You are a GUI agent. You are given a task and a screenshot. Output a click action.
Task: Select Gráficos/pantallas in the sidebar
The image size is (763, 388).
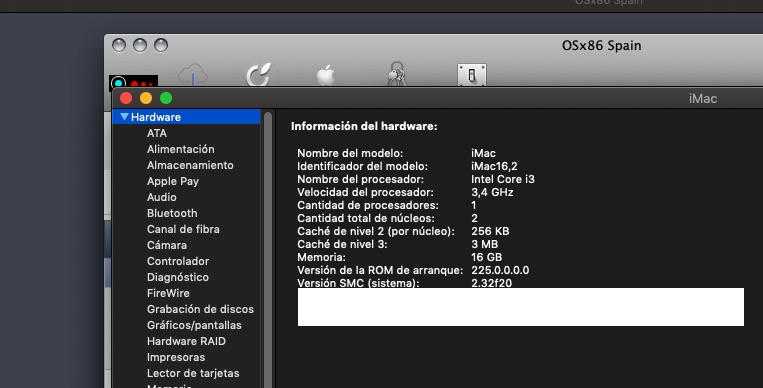pos(194,325)
